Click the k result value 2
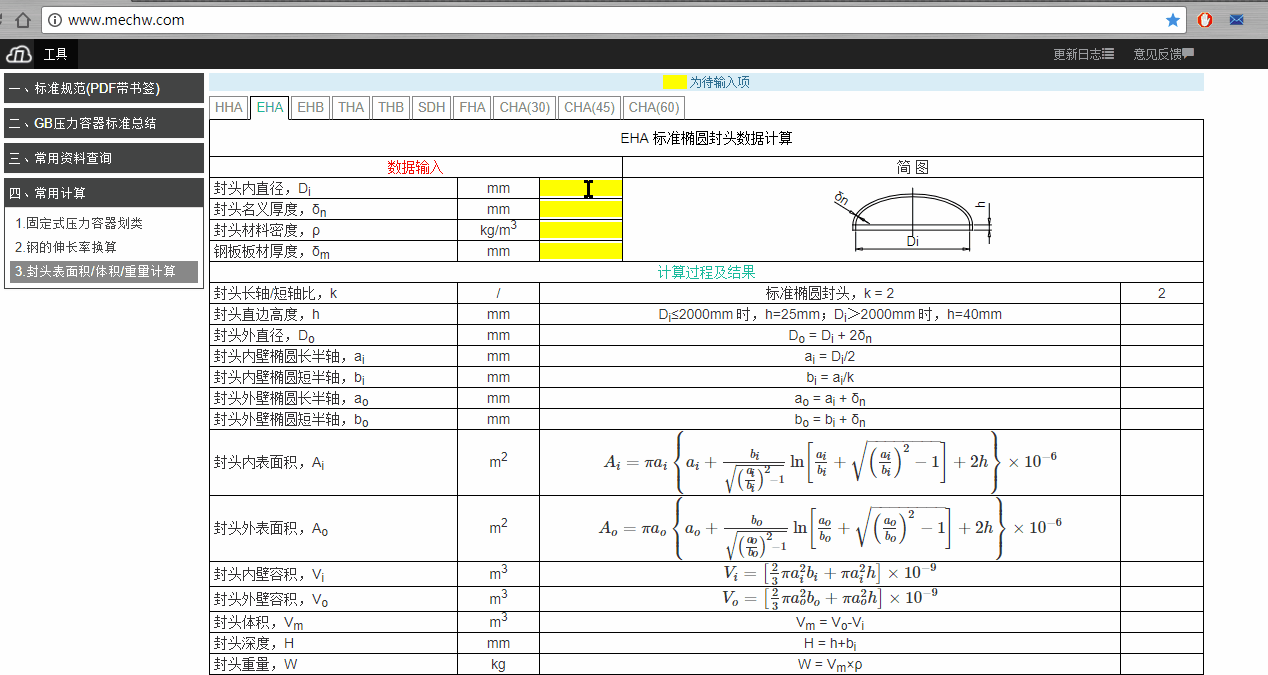The height and width of the screenshot is (675, 1268). pos(1161,293)
